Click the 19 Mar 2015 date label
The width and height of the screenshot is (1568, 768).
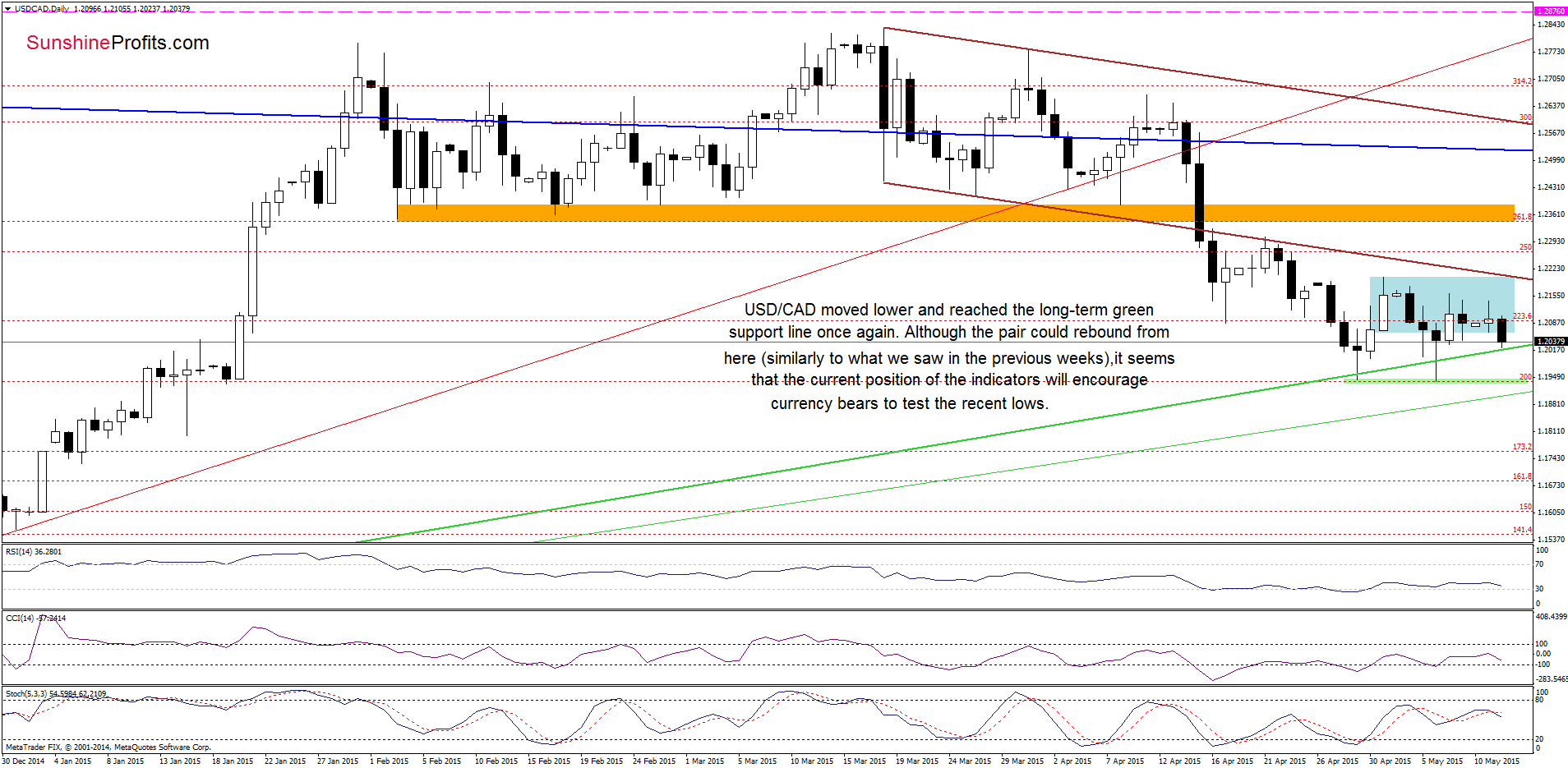click(917, 761)
